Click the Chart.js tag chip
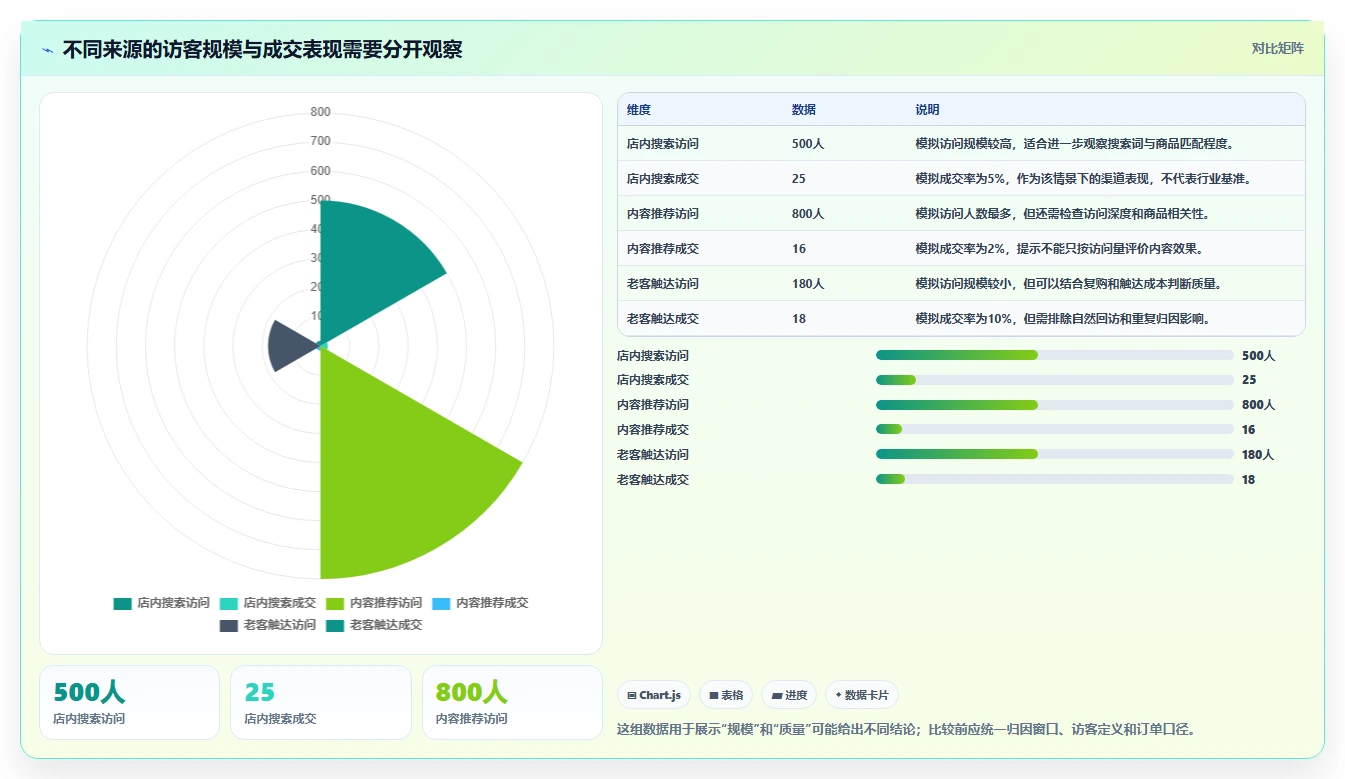The width and height of the screenshot is (1345, 779). pos(654,695)
